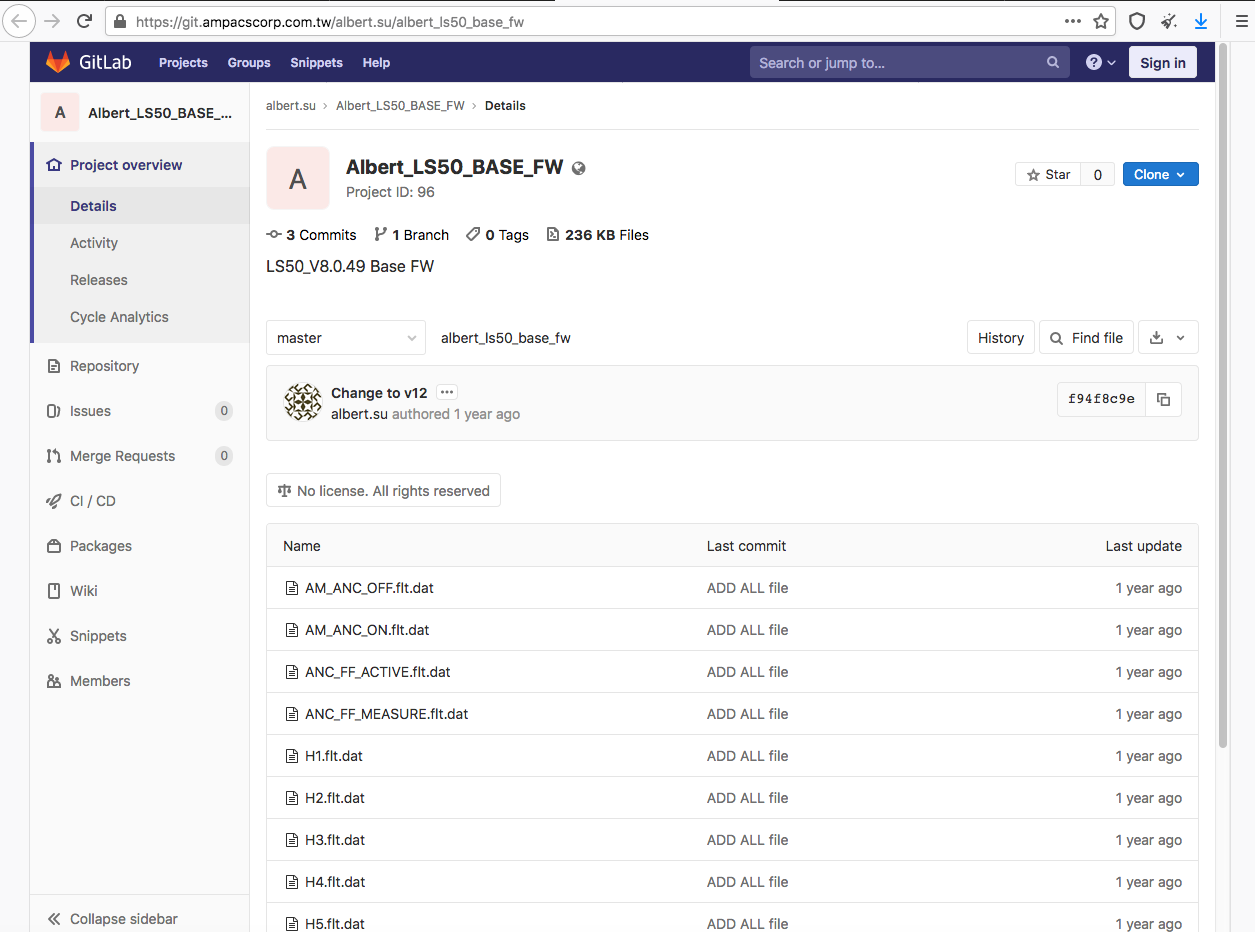Click the CI / CD rocket icon
The image size is (1255, 932).
(54, 501)
